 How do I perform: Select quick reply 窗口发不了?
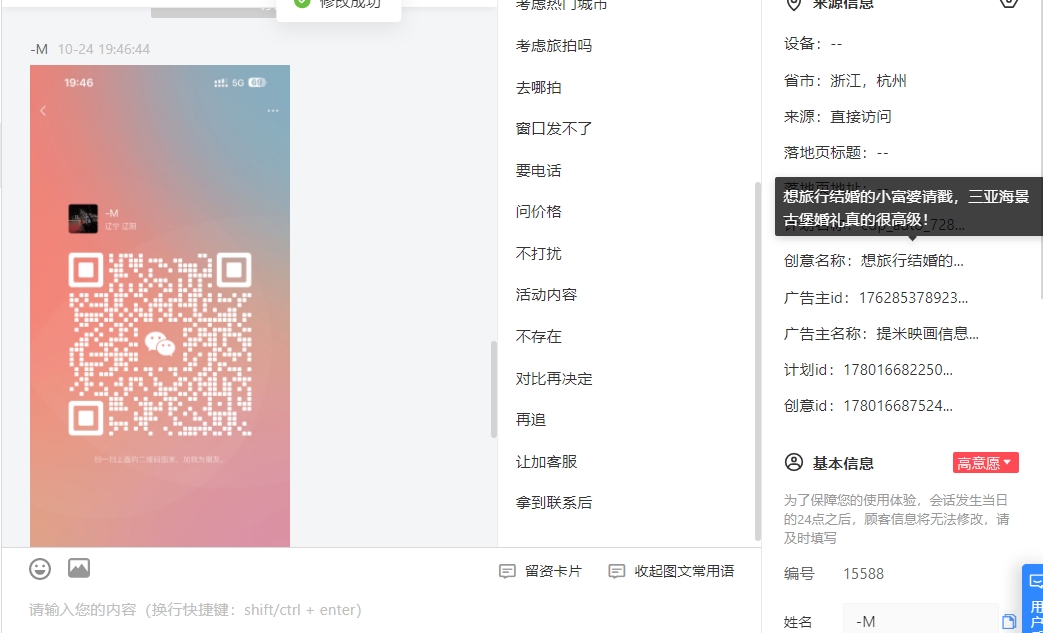[553, 129]
